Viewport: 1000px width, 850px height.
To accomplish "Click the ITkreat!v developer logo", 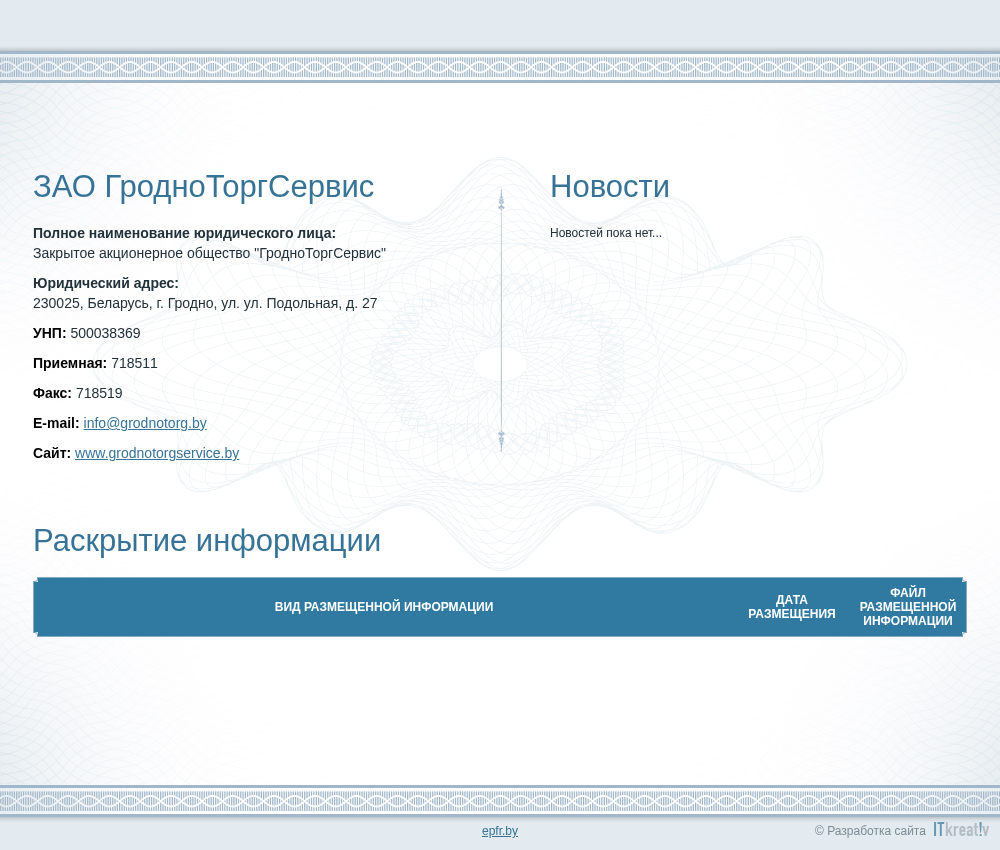I will click(961, 830).
